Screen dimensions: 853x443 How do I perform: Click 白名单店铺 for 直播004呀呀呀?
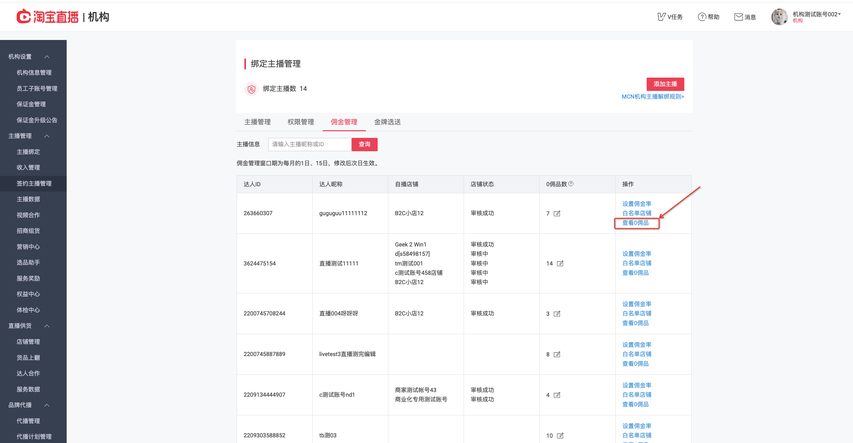coord(636,313)
